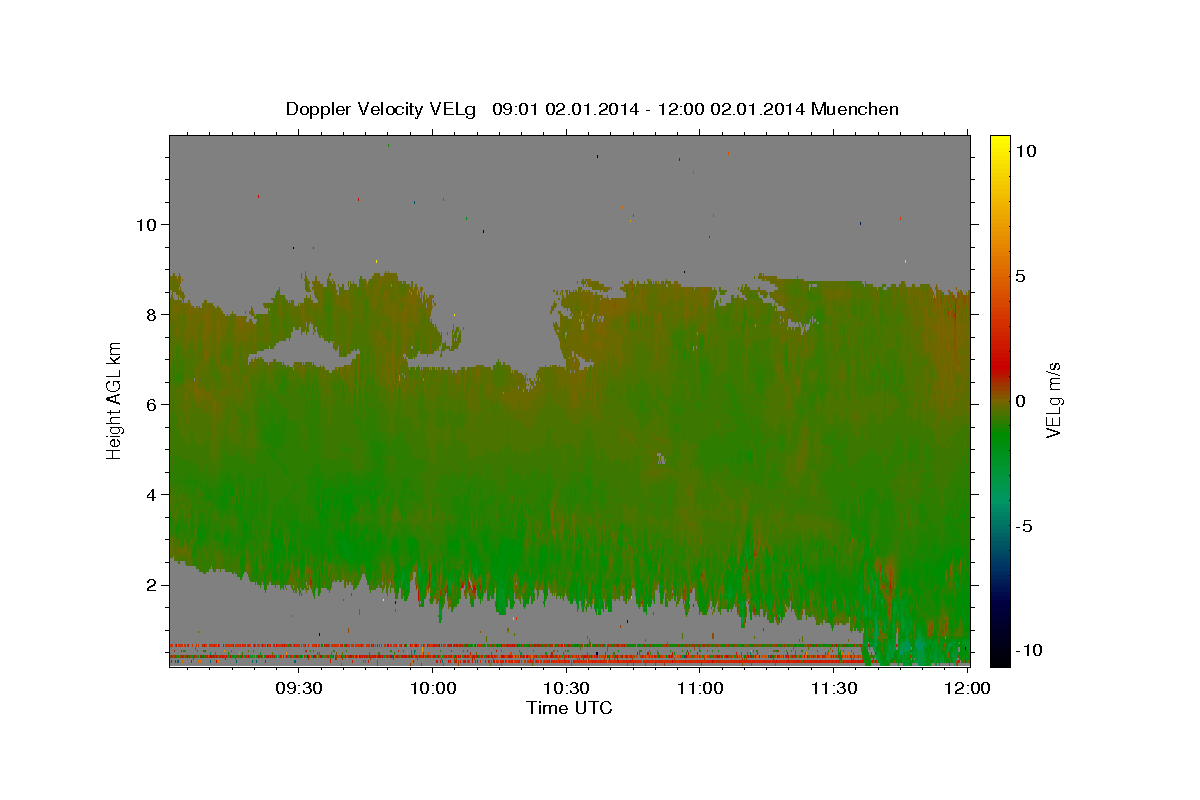1200x800 pixels.
Task: Click the colorbar value -5
Action: tap(1024, 525)
